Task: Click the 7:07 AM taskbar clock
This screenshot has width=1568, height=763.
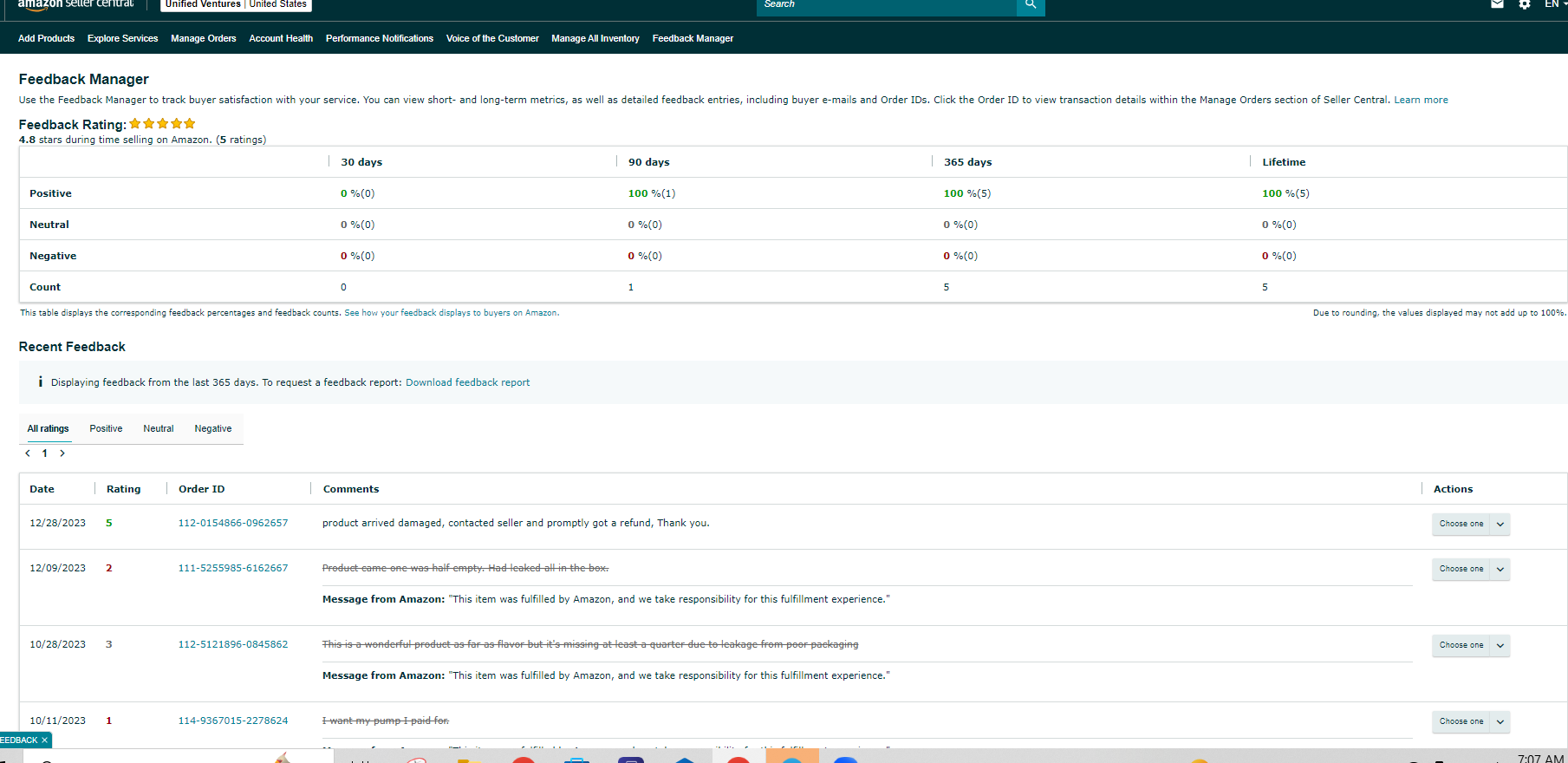Action: tap(1540, 758)
